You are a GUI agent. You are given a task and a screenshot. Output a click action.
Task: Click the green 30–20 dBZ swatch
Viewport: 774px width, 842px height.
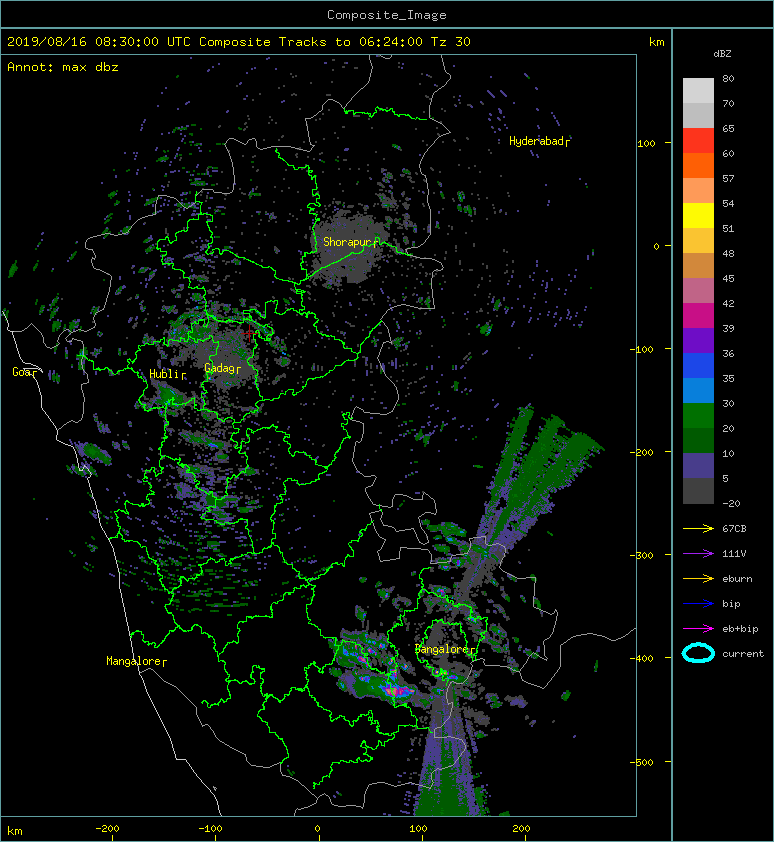(x=698, y=415)
